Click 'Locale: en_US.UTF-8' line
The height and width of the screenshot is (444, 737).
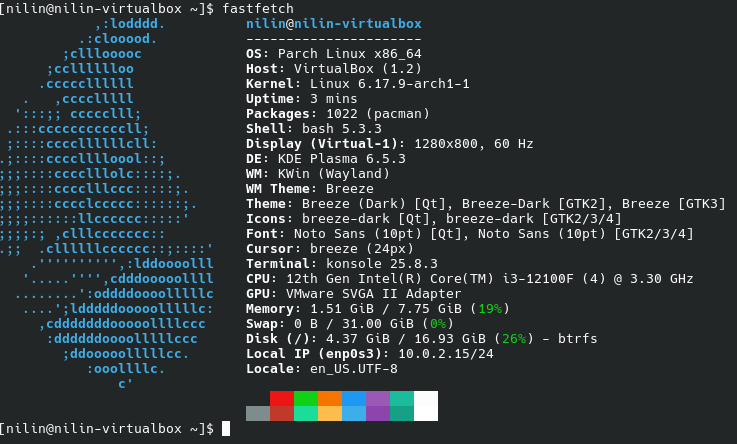321,369
